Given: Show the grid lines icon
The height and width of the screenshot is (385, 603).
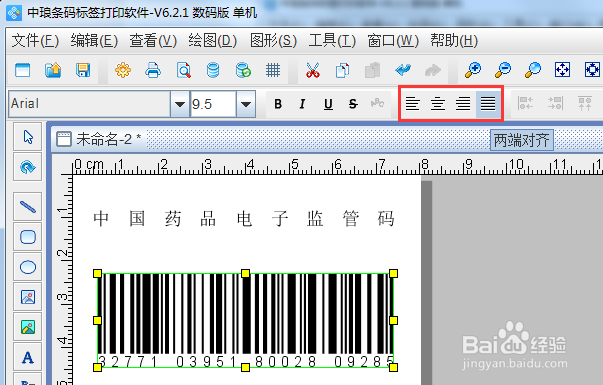Looking at the screenshot, I should coord(273,70).
